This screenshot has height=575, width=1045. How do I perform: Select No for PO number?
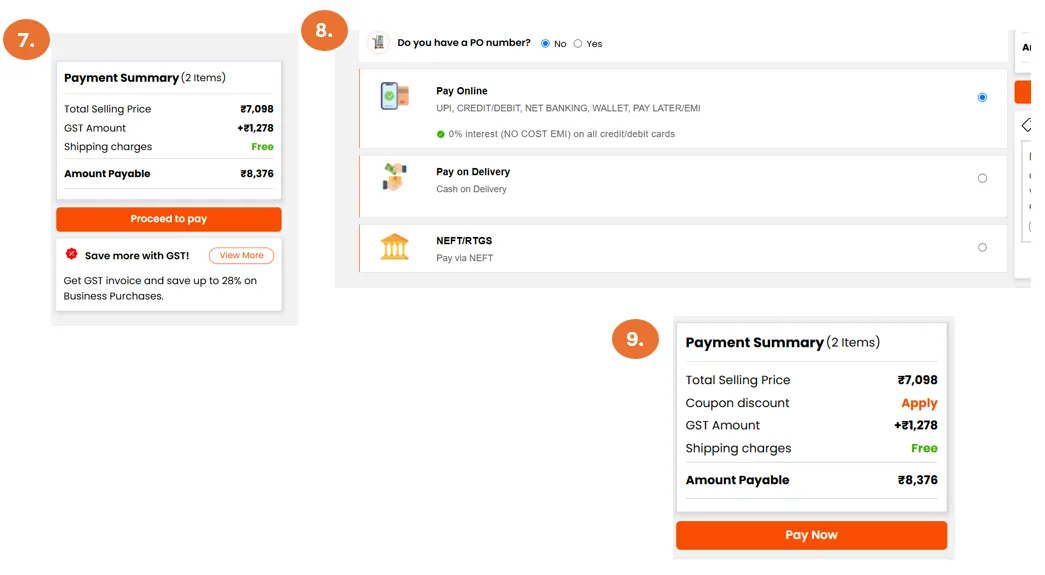(545, 43)
